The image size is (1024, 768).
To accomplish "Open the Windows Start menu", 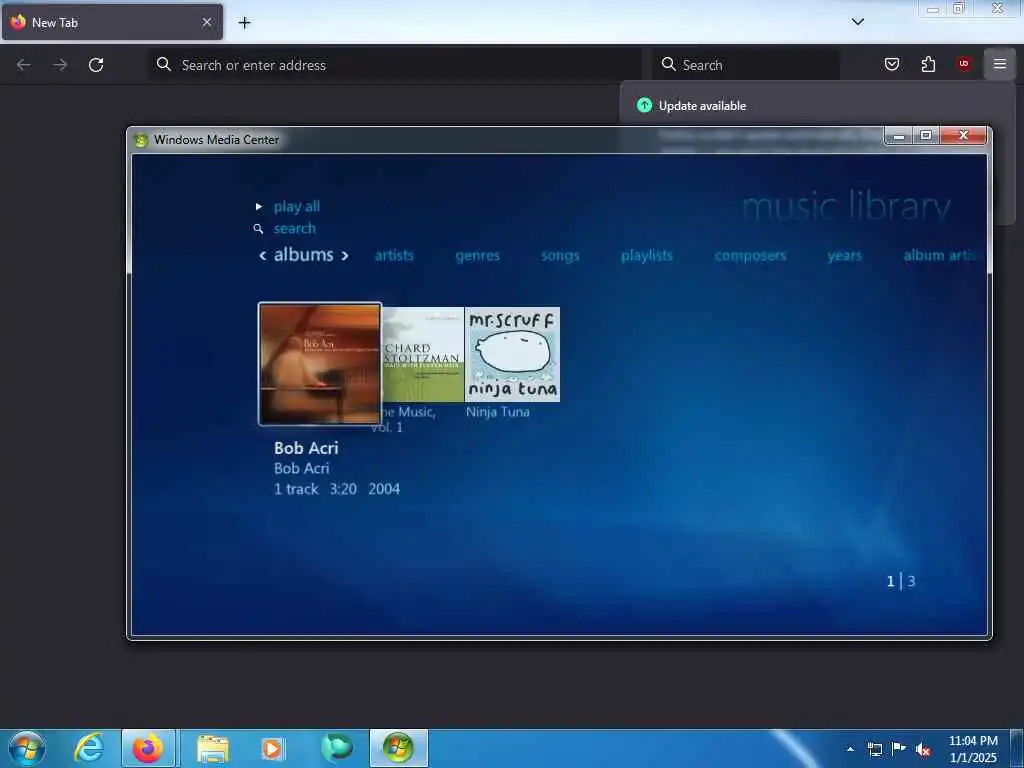I will point(27,748).
